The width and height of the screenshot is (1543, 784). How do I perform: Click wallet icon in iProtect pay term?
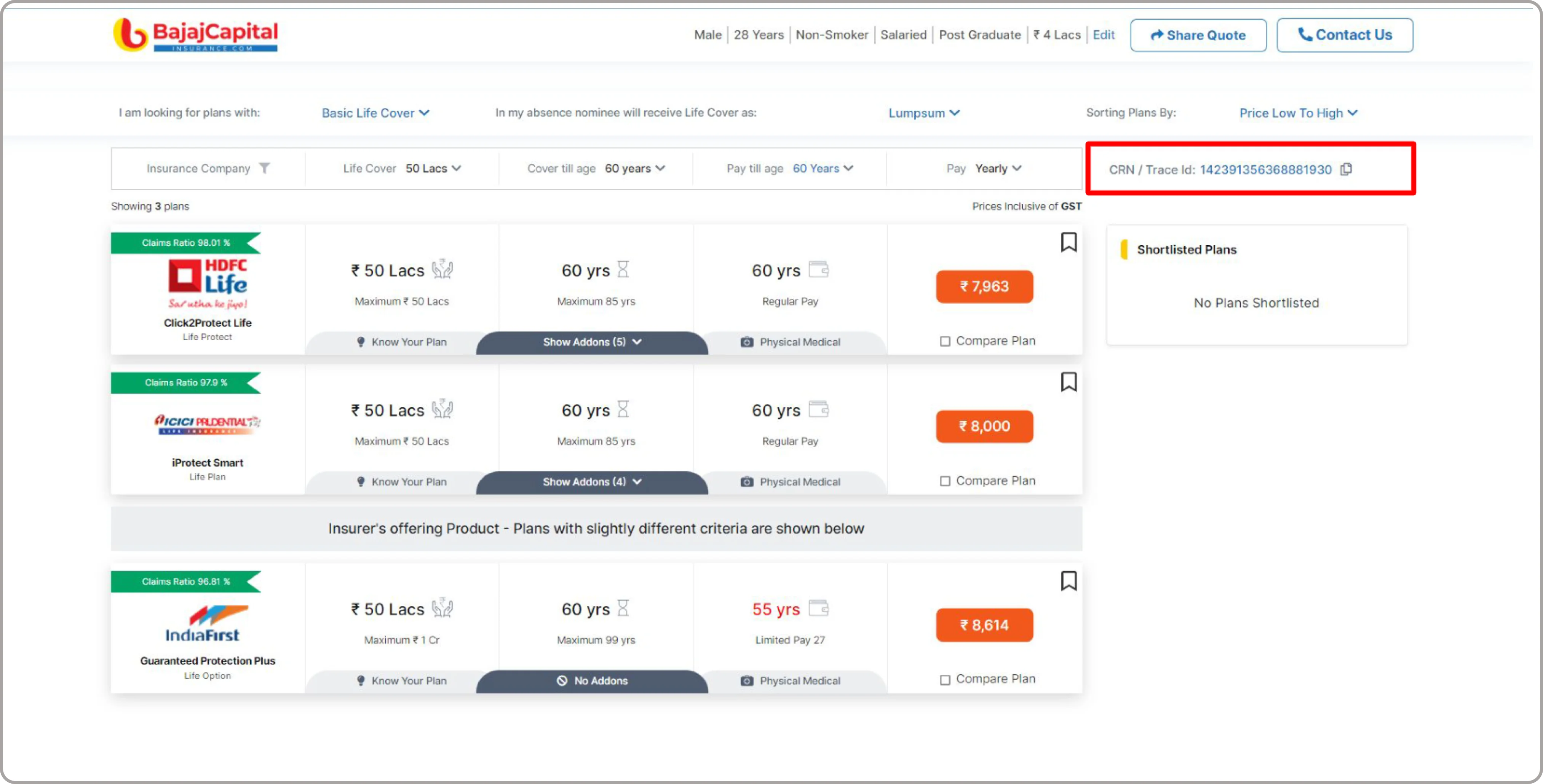coord(818,410)
